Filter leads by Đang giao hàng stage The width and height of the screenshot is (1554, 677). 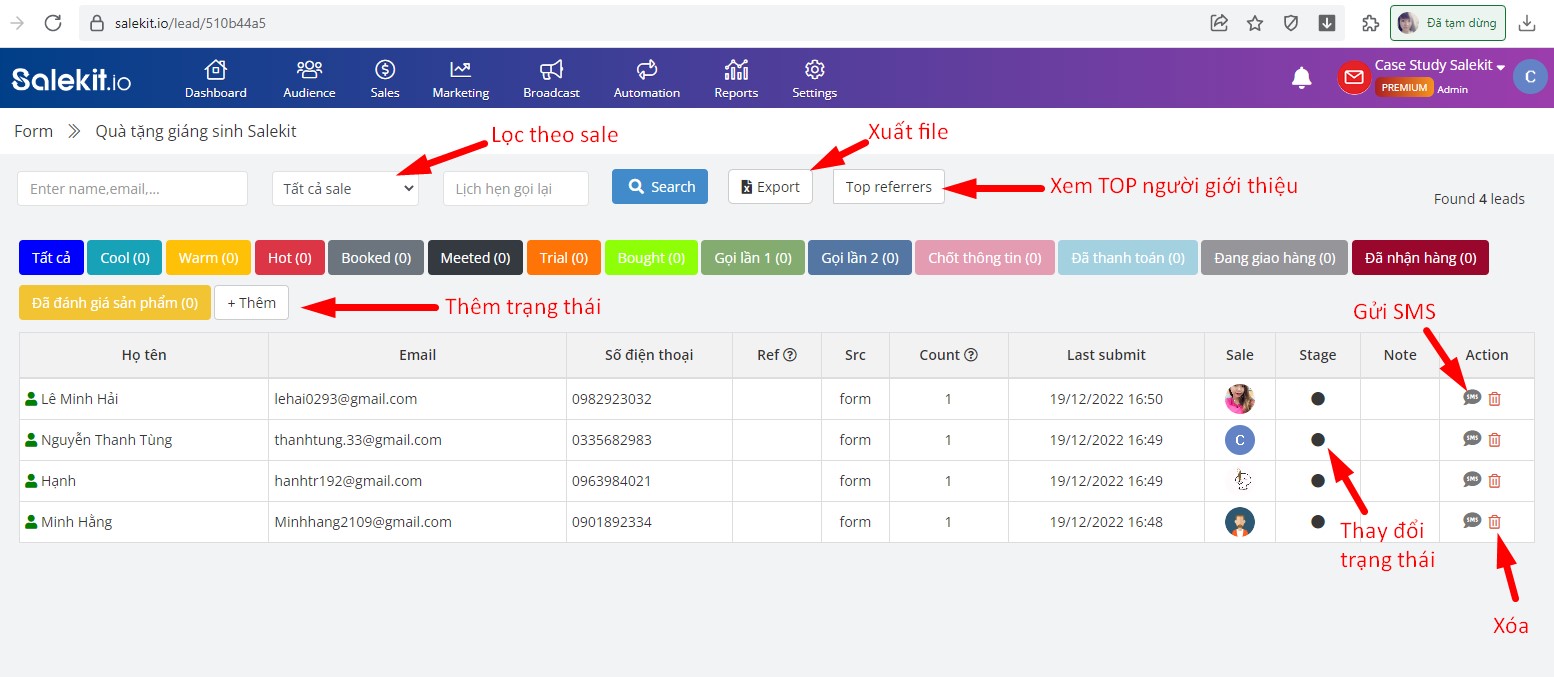pos(1274,258)
